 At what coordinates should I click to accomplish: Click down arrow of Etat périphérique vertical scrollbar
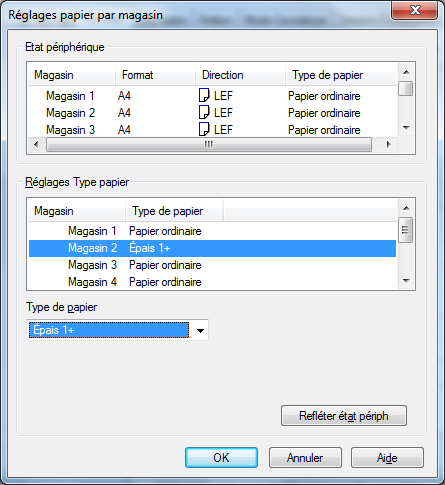406,128
